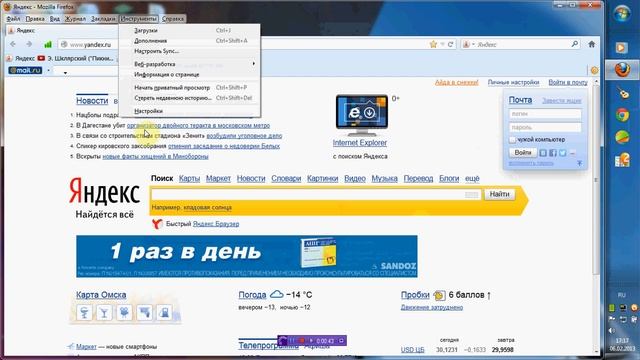
Task: Switch to Firefox on the taskbar
Action: tap(622, 70)
